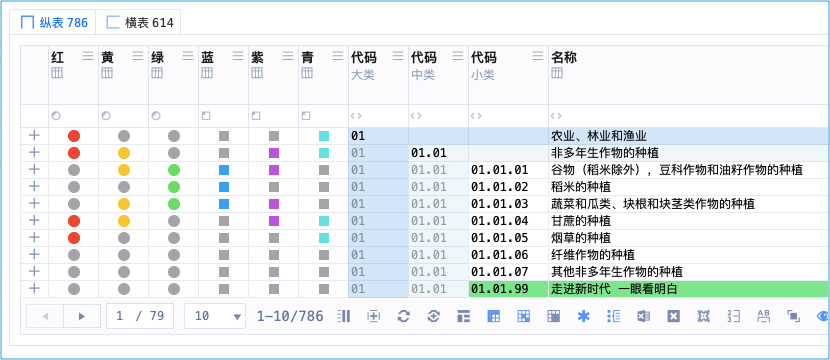Viewport: 830px width, 360px height.
Task: Click the angle-bracket filter icon under 代码 大类
Action: tap(356, 115)
